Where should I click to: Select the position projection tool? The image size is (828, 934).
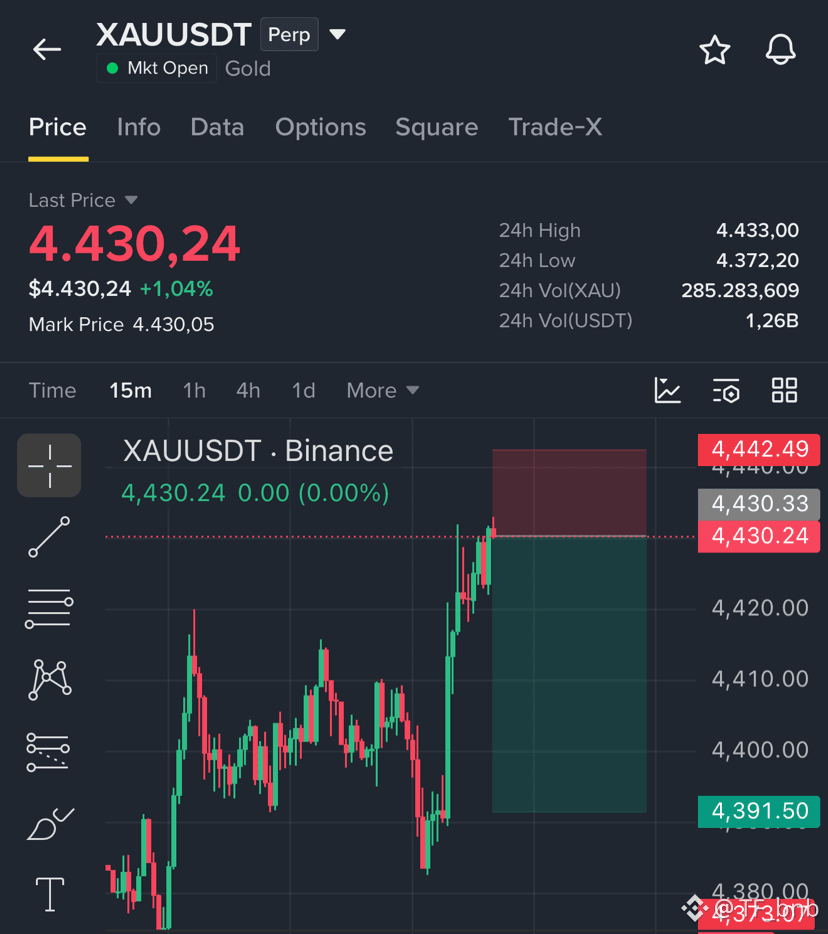pos(48,752)
